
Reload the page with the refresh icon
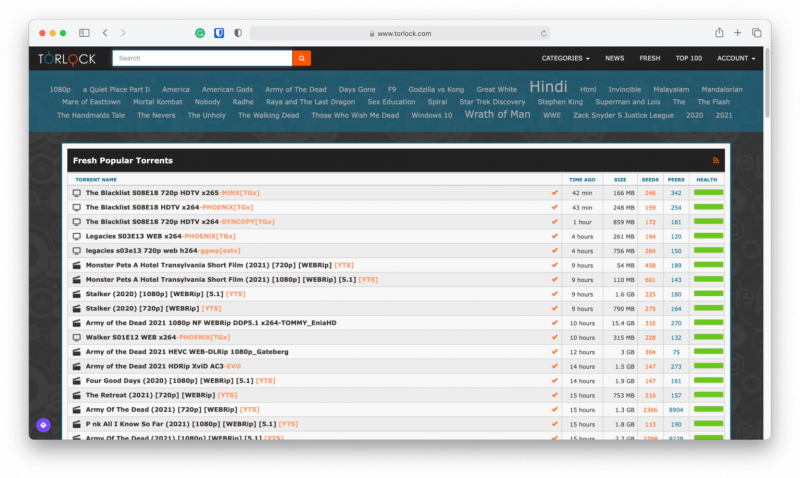point(543,33)
